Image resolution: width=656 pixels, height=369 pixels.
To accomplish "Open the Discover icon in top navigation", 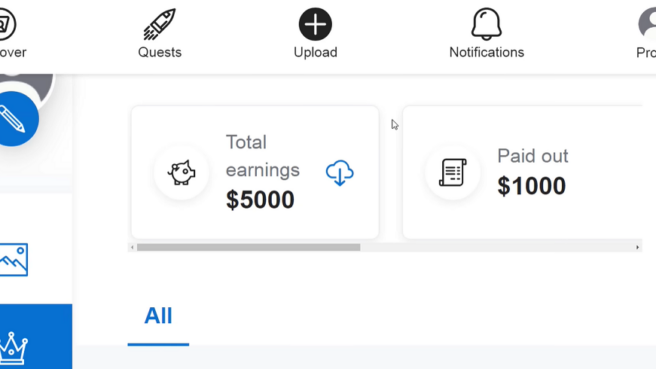I will (x=7, y=24).
